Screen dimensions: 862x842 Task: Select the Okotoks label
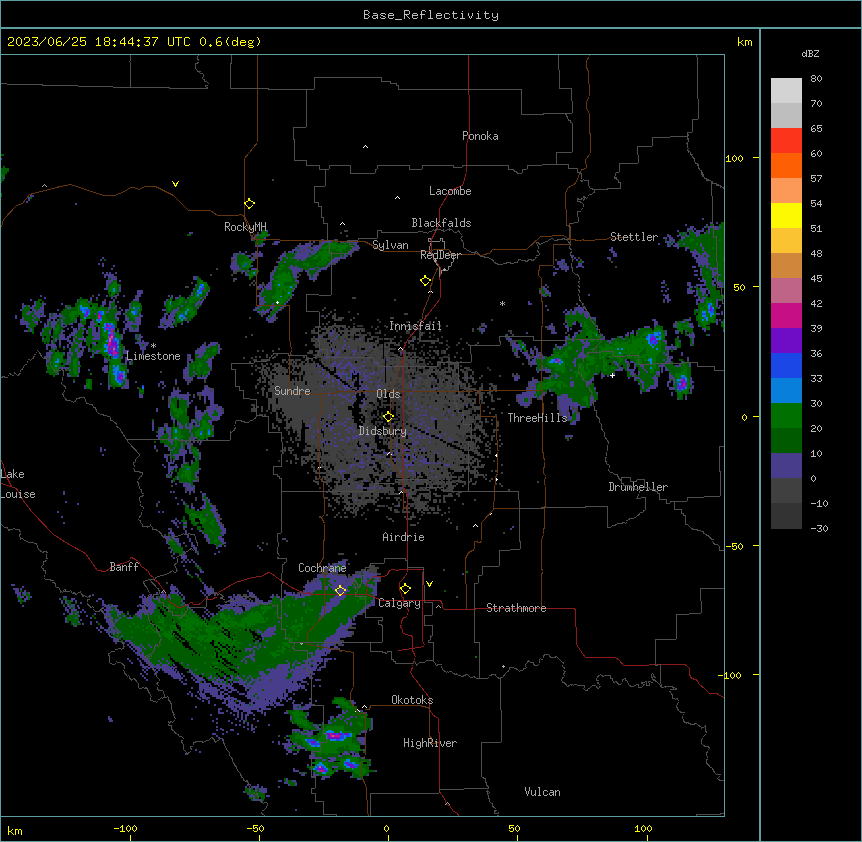pos(412,700)
